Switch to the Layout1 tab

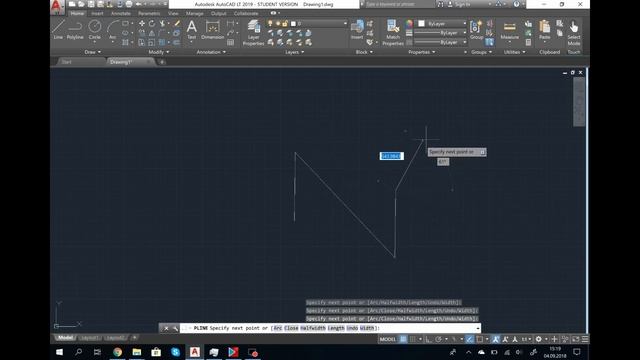[x=89, y=338]
